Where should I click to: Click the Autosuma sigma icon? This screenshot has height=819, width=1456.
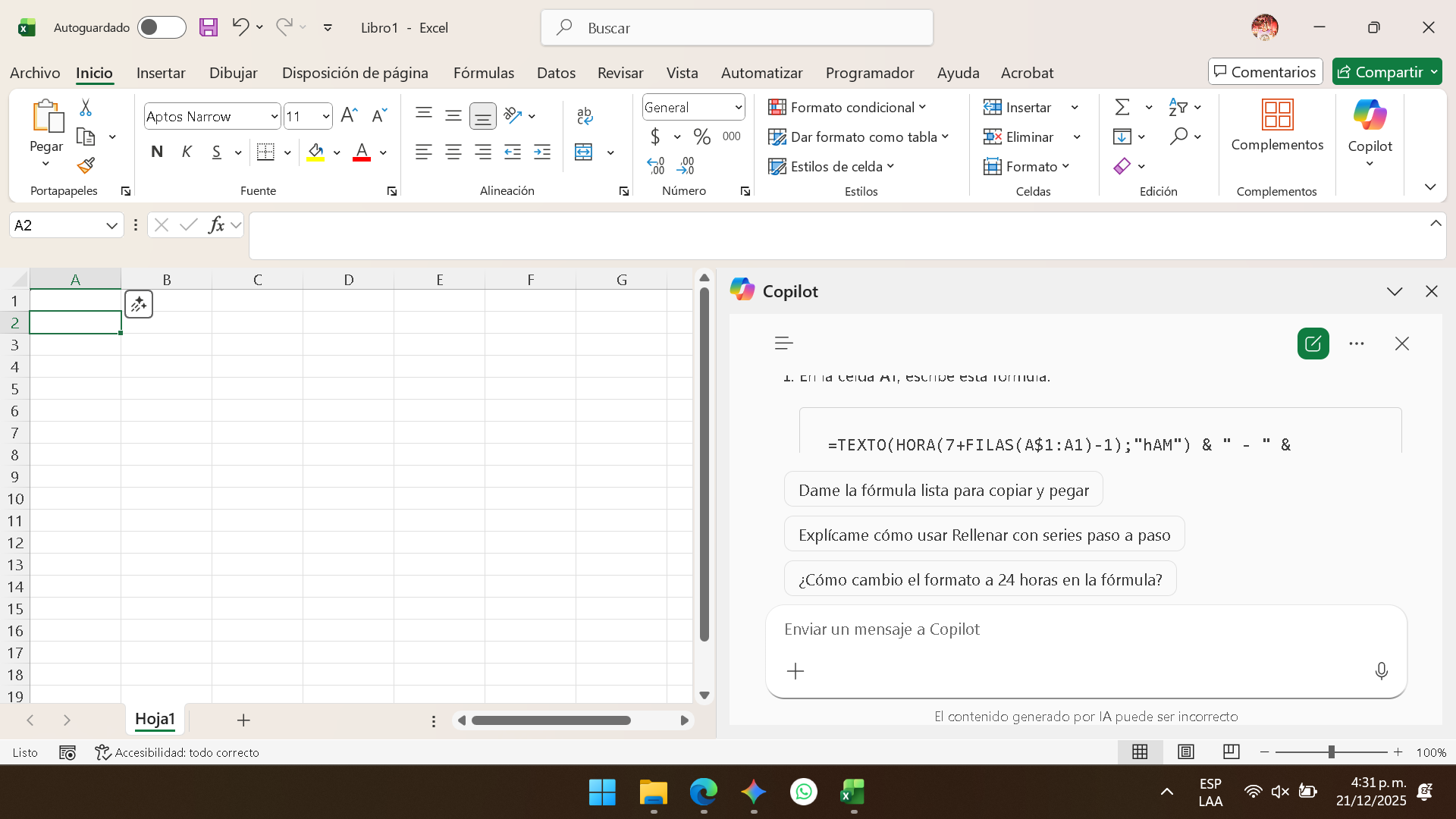coord(1122,106)
